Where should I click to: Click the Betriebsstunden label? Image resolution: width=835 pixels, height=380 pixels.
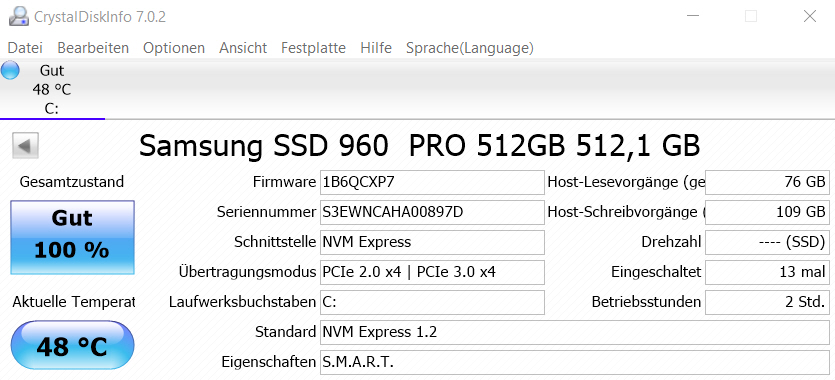click(646, 302)
